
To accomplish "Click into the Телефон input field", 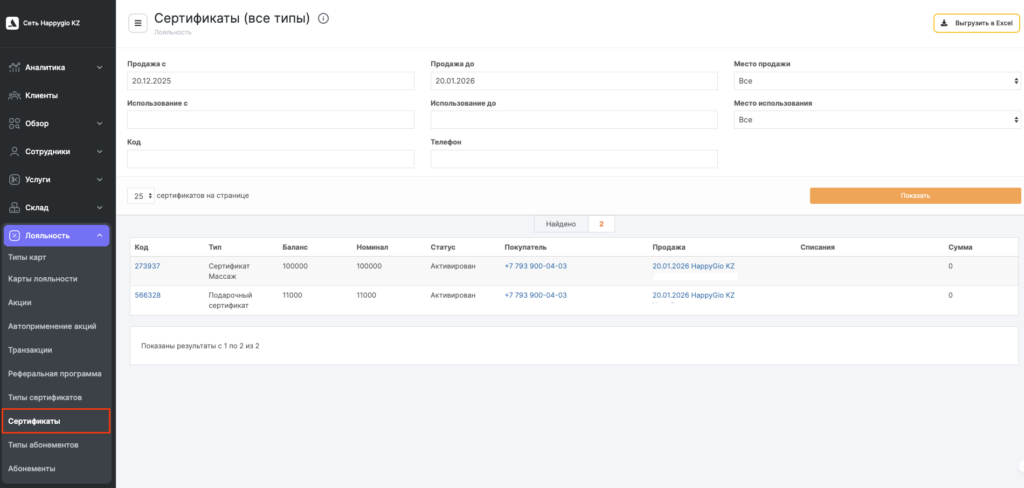I will tap(574, 159).
